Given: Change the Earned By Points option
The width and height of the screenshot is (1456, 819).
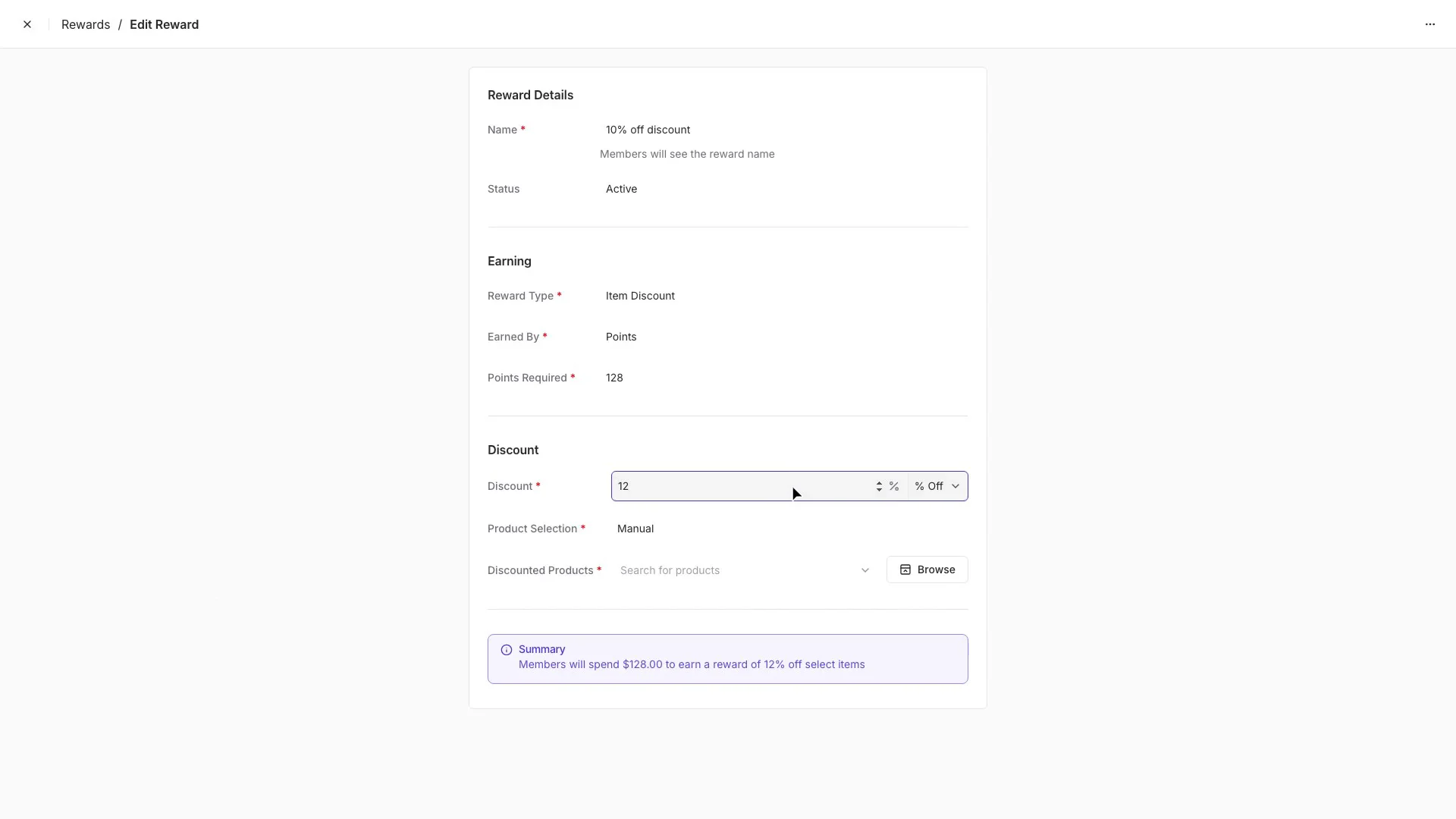Looking at the screenshot, I should coord(783,337).
